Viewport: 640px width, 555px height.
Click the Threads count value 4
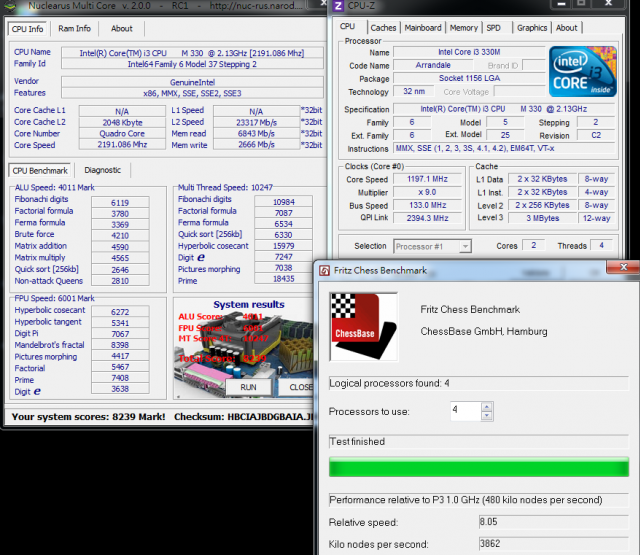click(601, 245)
